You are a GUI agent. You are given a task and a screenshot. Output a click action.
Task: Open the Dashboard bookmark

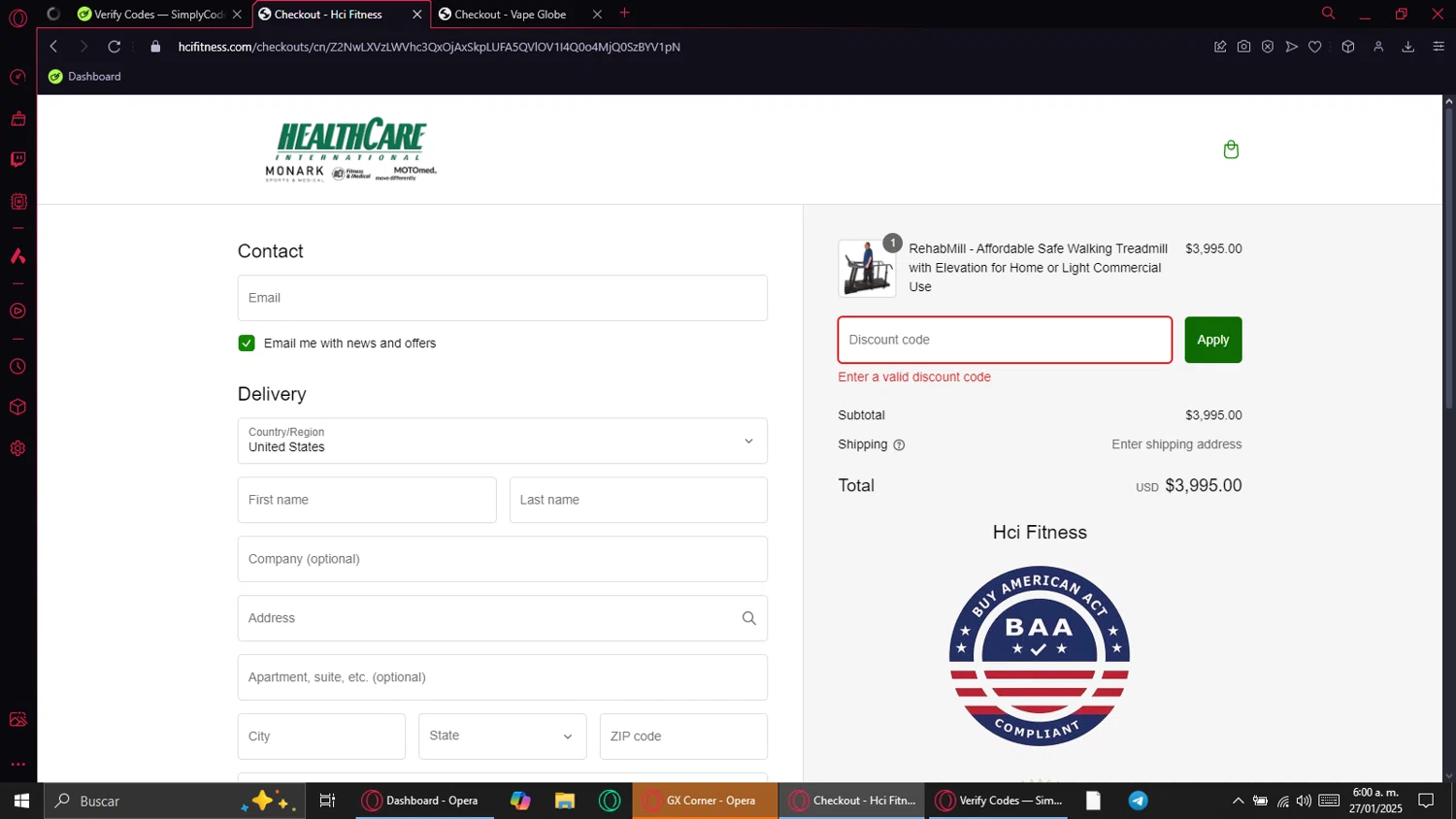84,77
